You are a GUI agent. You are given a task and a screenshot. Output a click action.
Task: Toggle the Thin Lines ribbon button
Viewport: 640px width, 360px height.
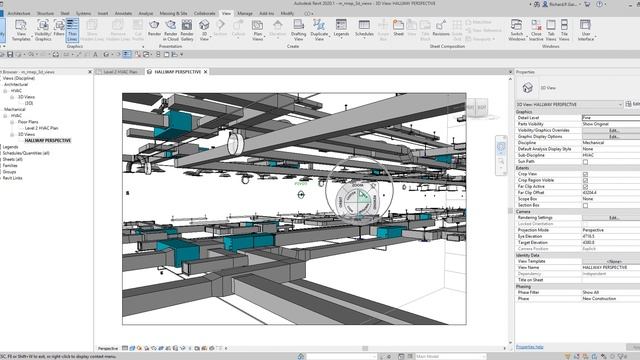coord(72,30)
